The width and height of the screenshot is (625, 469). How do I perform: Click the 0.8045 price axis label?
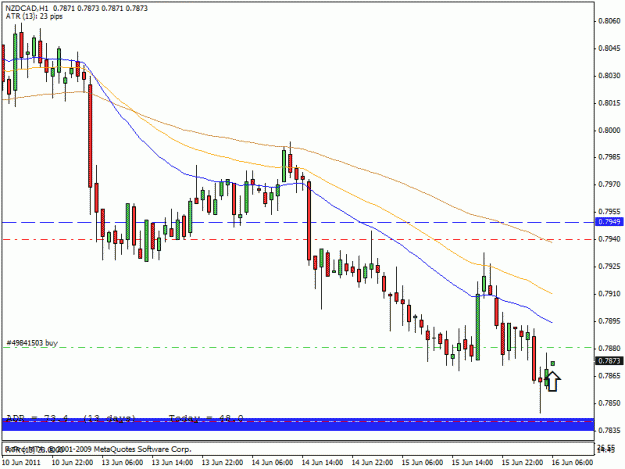coord(610,48)
